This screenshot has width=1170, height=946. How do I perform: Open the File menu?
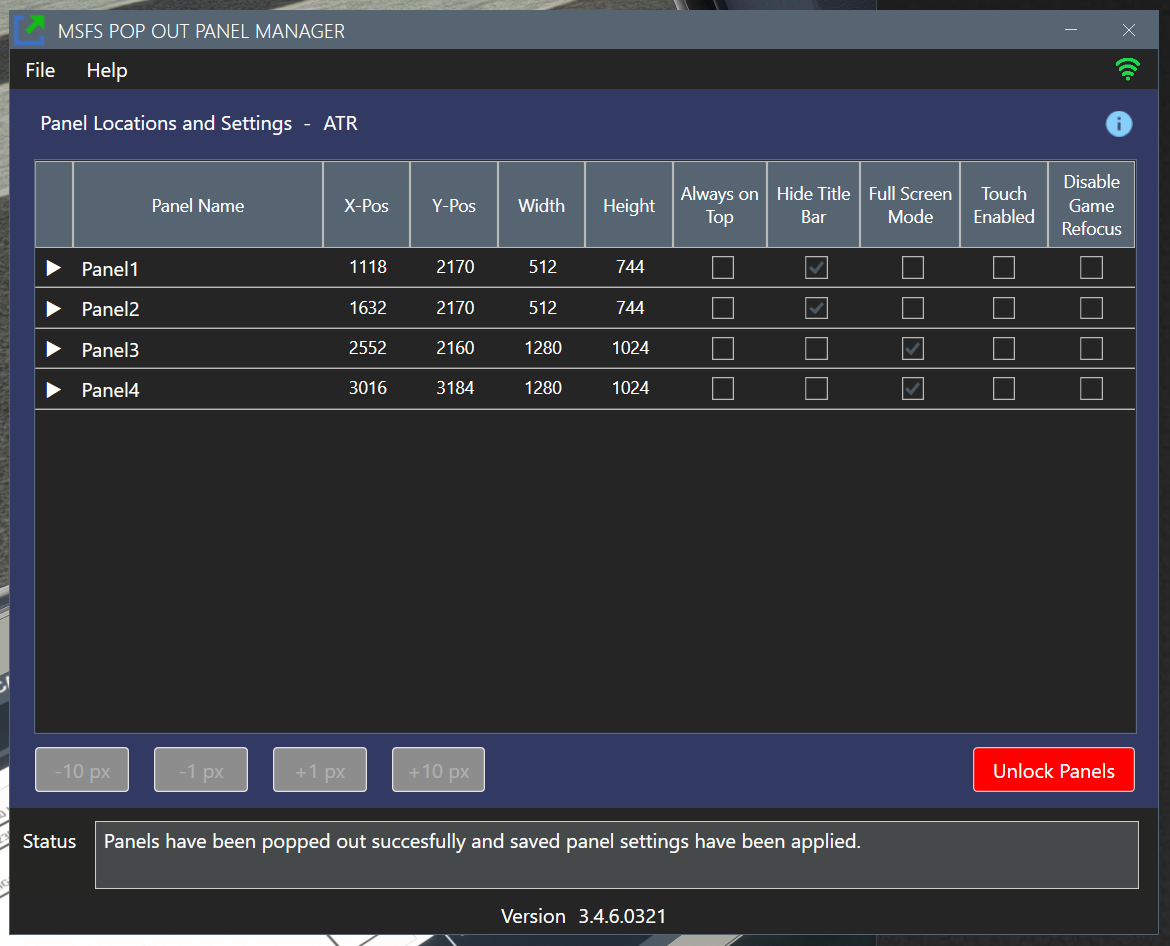[x=40, y=70]
